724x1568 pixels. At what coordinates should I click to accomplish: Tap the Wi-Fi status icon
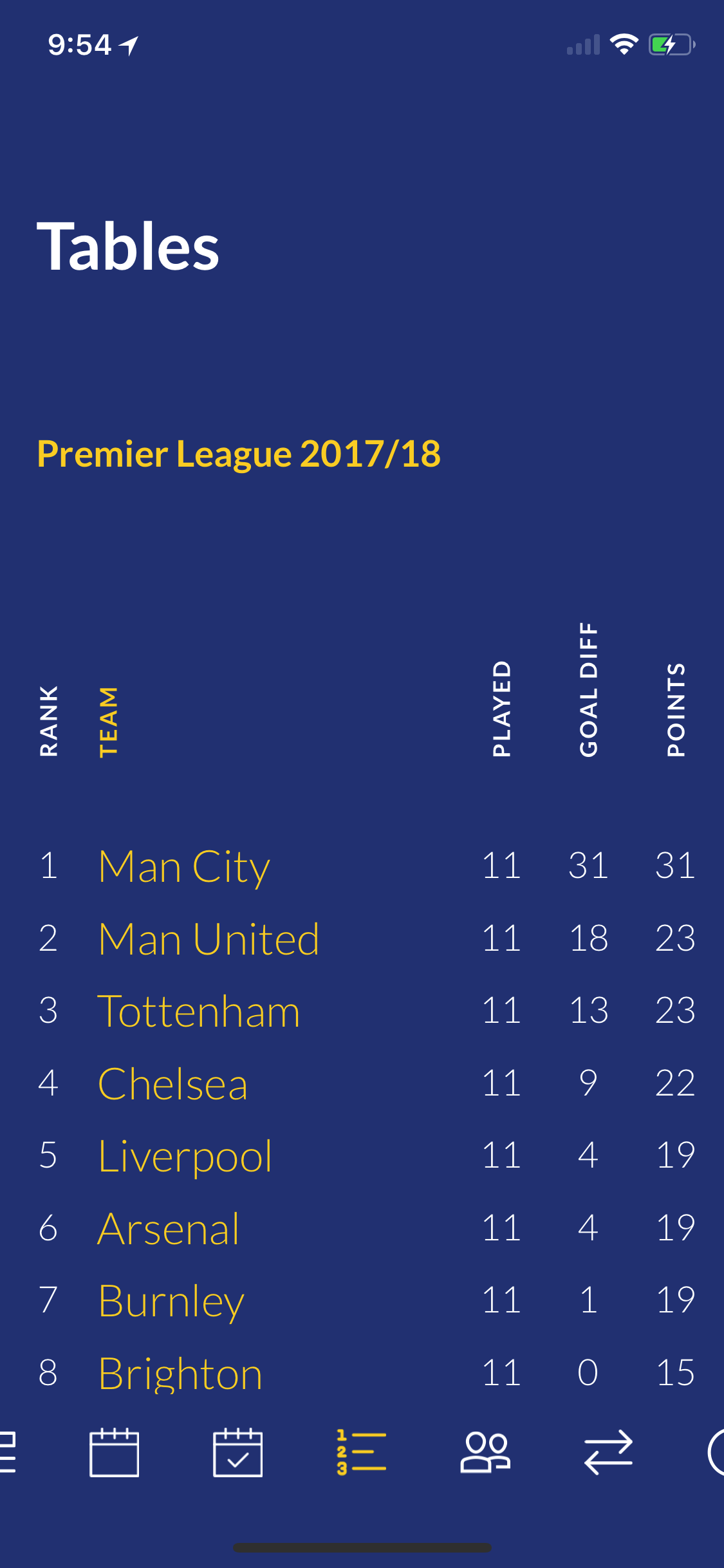click(623, 44)
